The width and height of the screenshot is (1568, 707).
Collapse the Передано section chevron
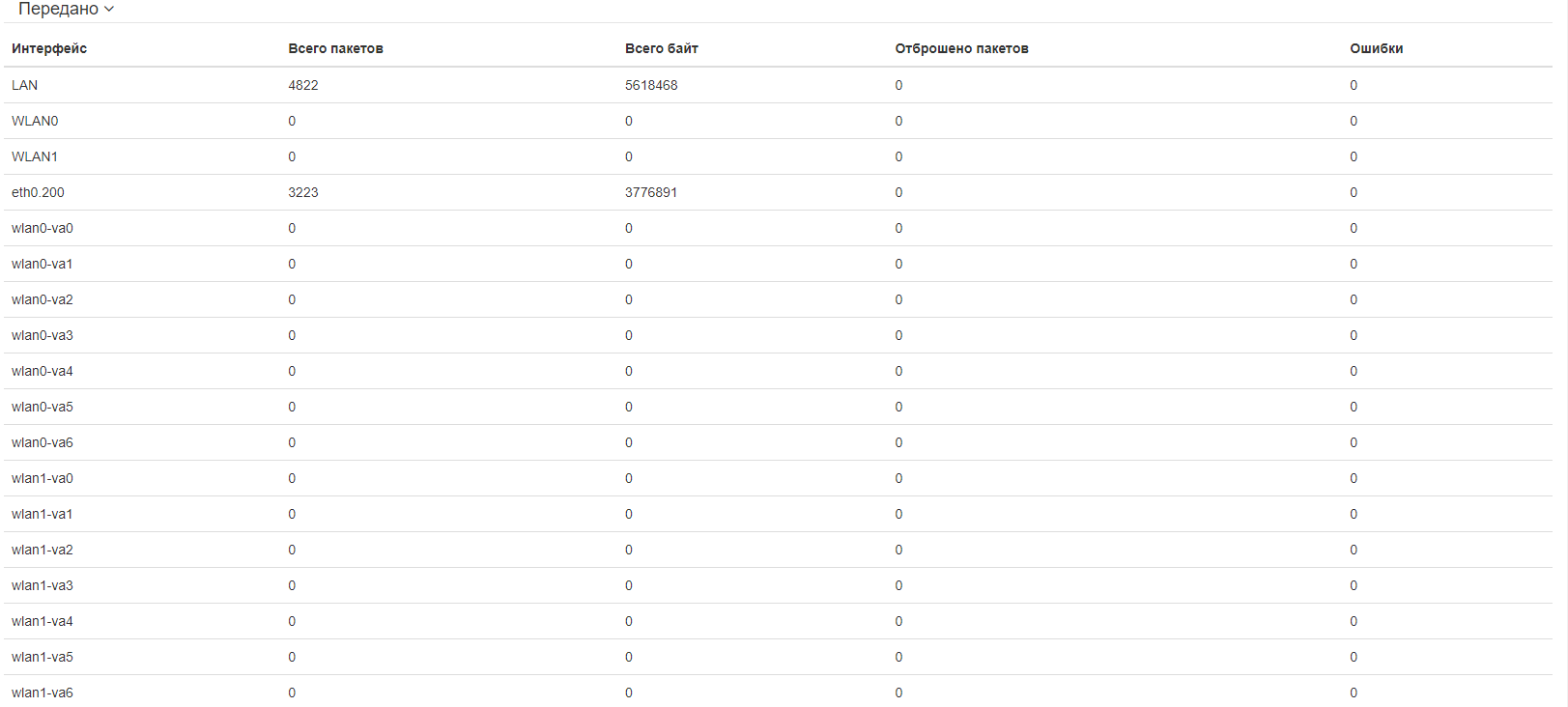coord(109,9)
